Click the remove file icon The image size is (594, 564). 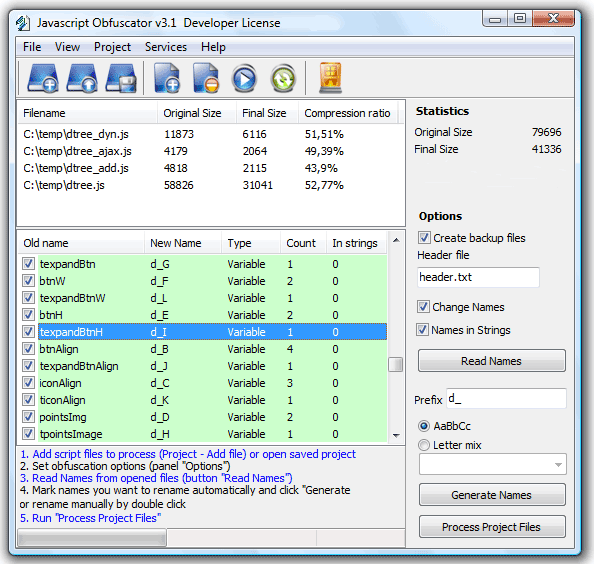[206, 78]
